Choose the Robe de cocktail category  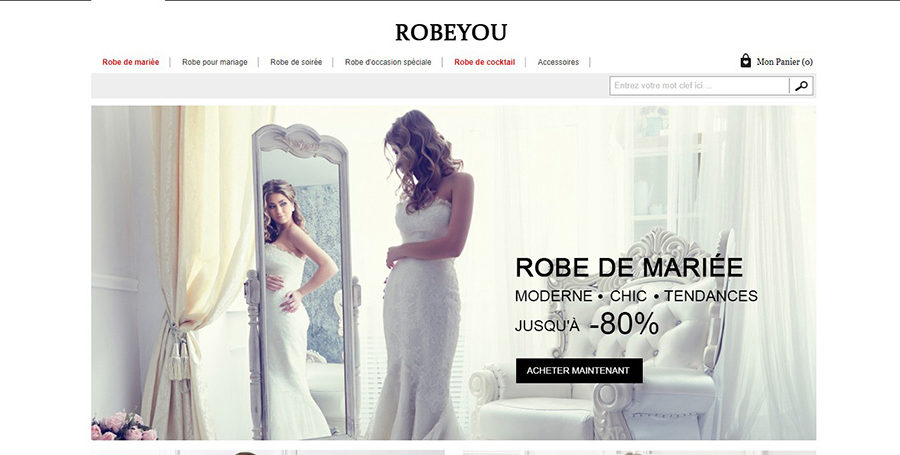484,62
